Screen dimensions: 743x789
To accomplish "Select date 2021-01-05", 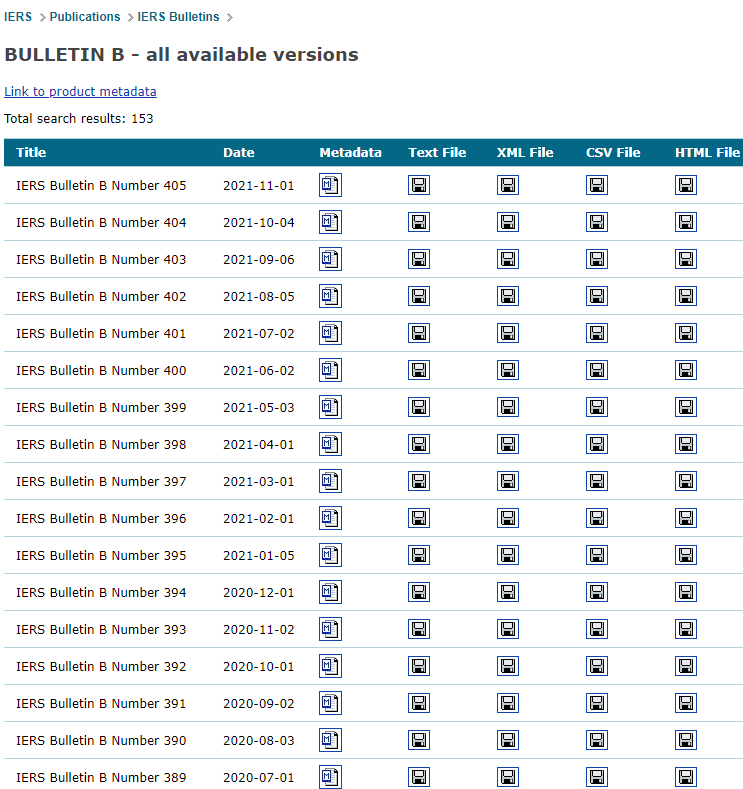I will pos(259,556).
